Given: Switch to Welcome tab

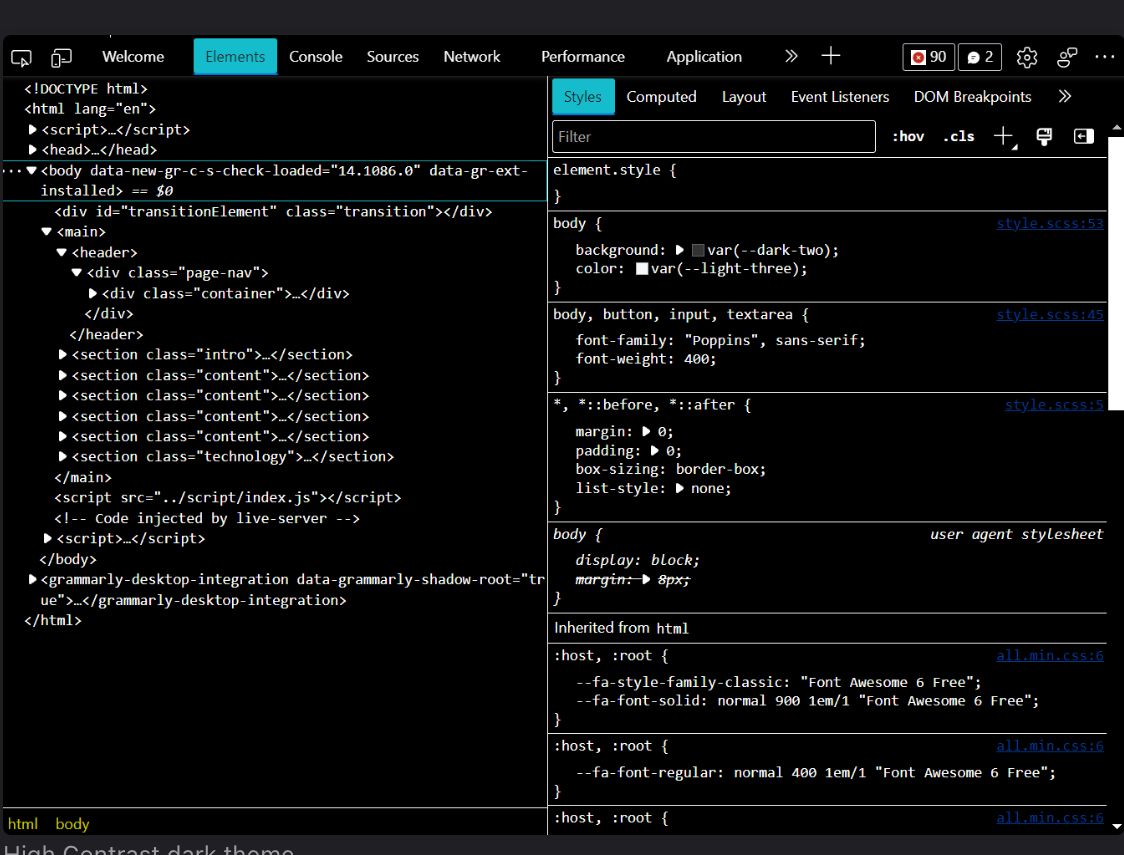Looking at the screenshot, I should coord(133,57).
